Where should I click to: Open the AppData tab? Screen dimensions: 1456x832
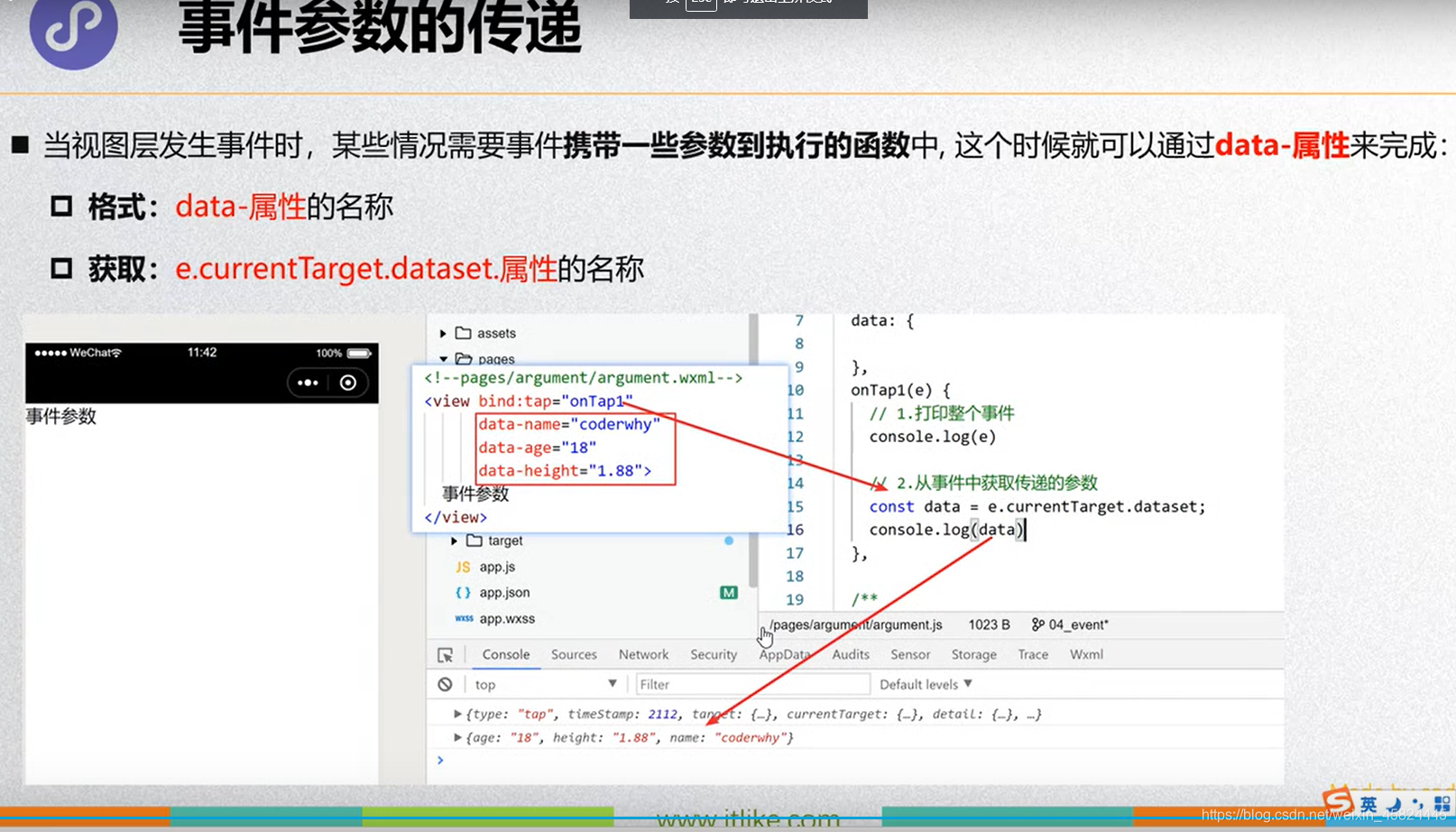click(x=784, y=654)
